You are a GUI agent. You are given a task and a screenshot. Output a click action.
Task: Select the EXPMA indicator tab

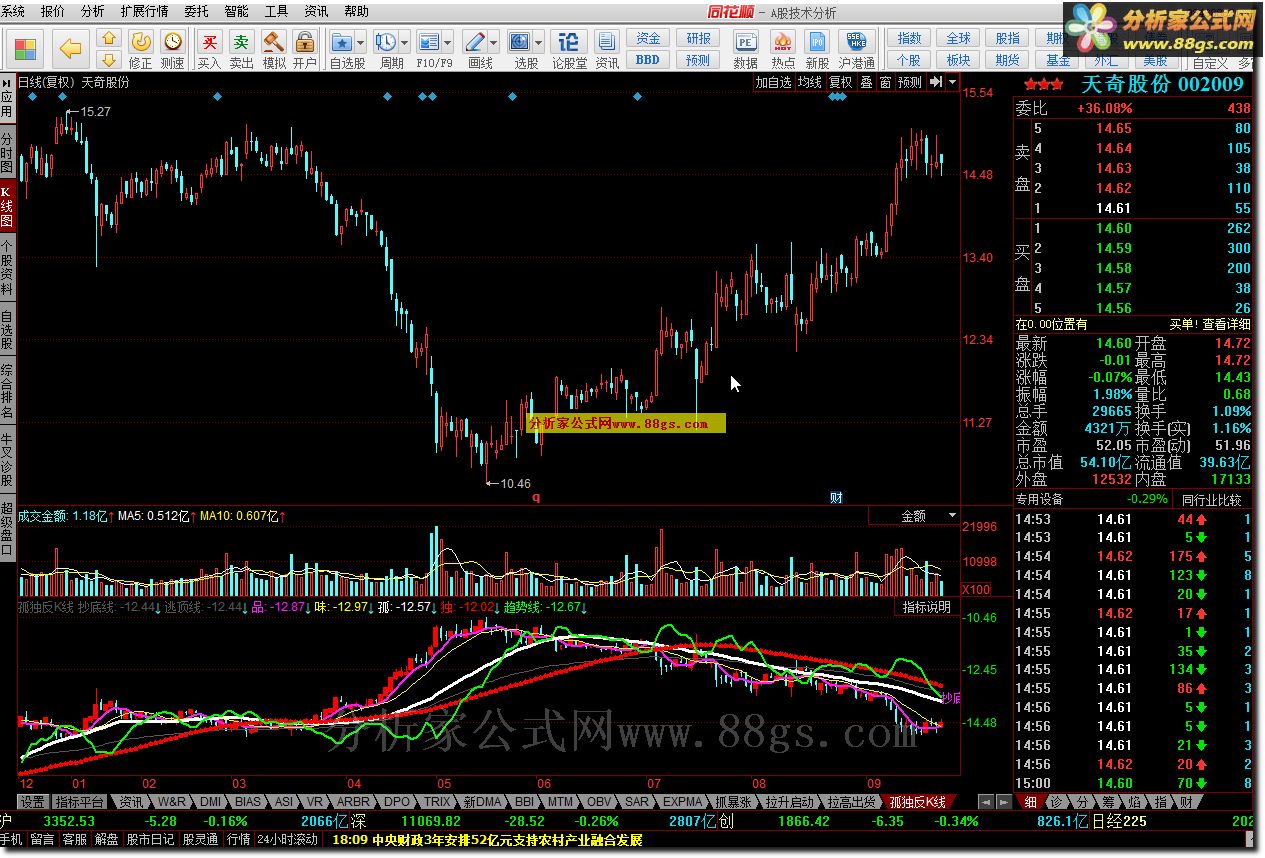point(683,802)
